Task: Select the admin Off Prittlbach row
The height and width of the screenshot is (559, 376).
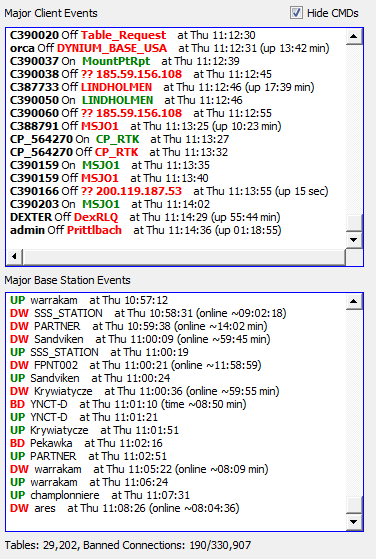Action: 146,230
